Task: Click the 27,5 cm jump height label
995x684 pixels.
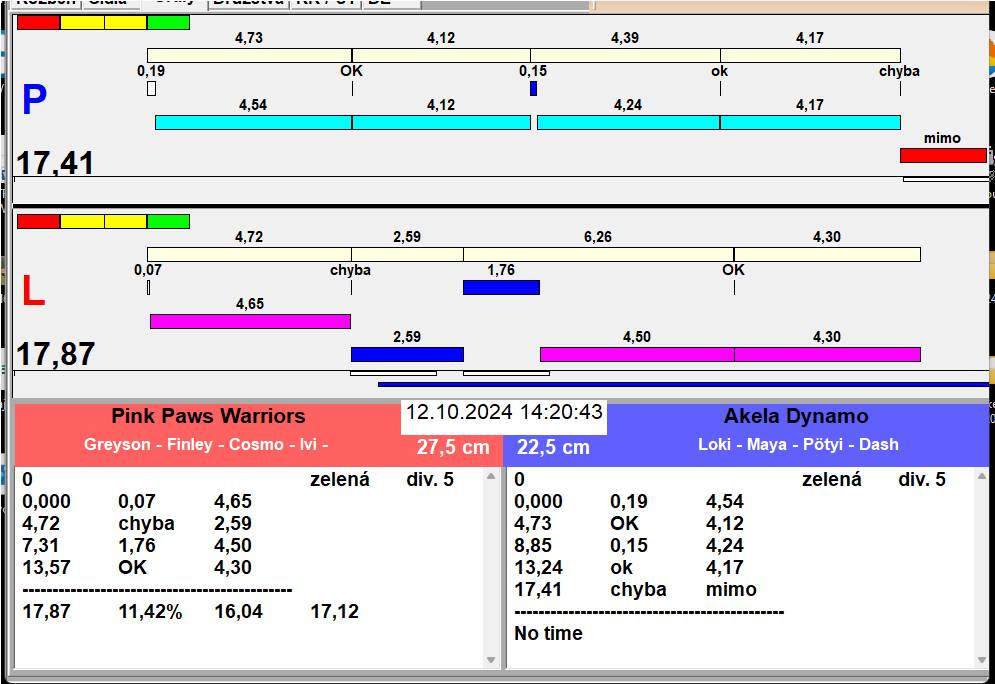Action: pos(453,447)
